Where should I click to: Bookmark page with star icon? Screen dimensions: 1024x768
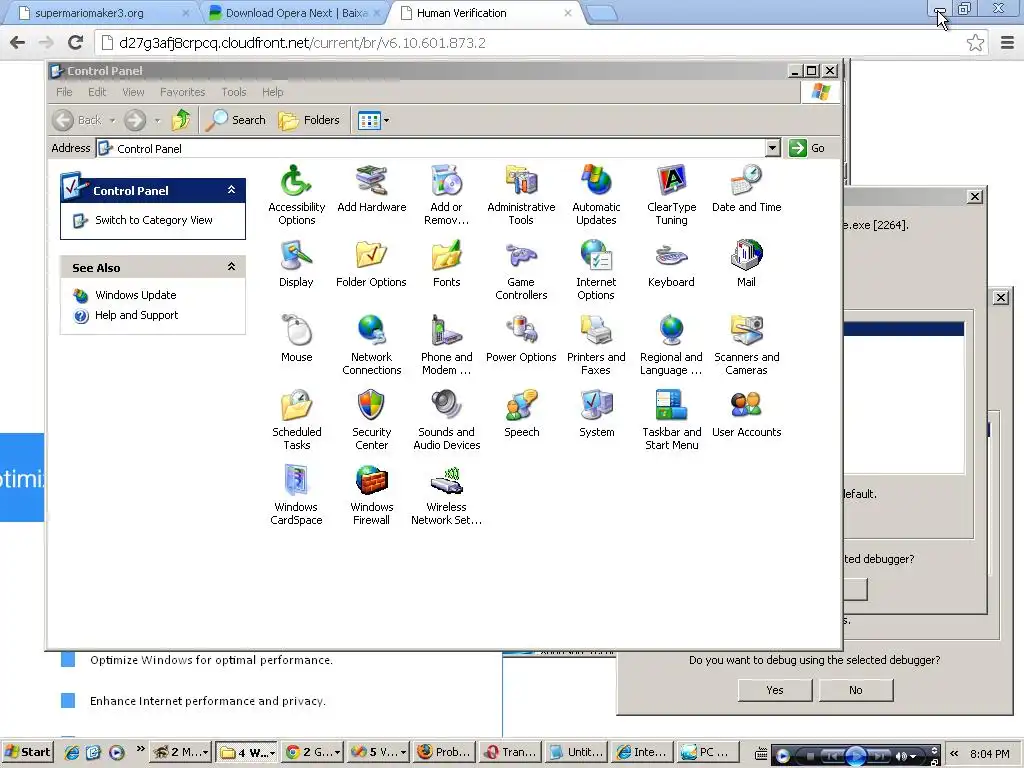click(975, 43)
